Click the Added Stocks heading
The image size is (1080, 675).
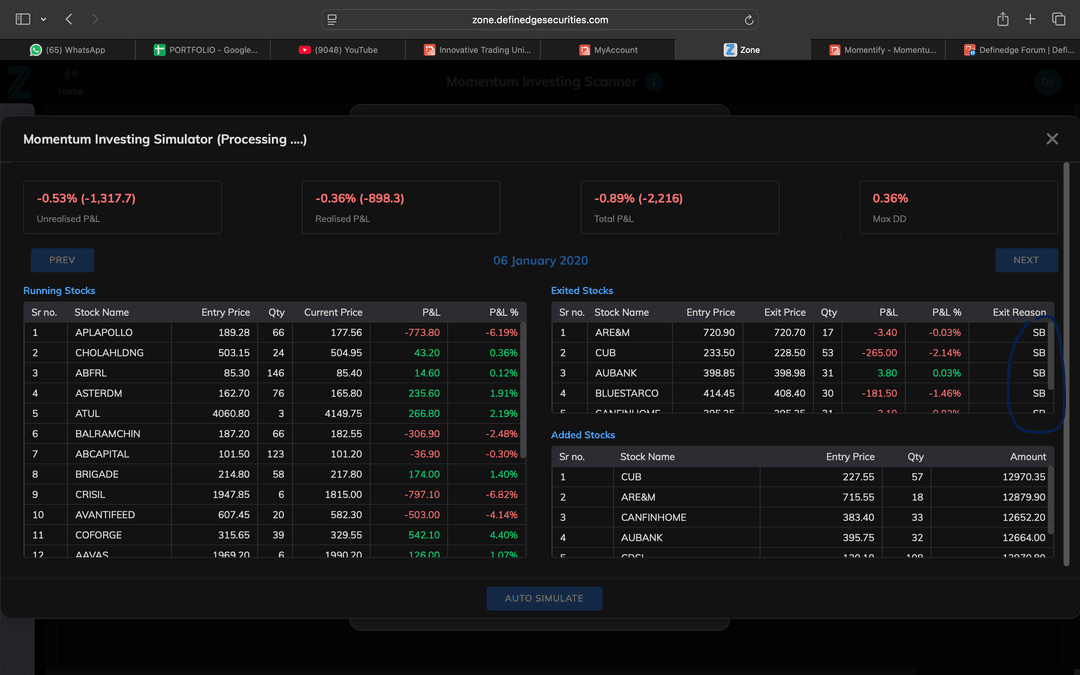[583, 435]
